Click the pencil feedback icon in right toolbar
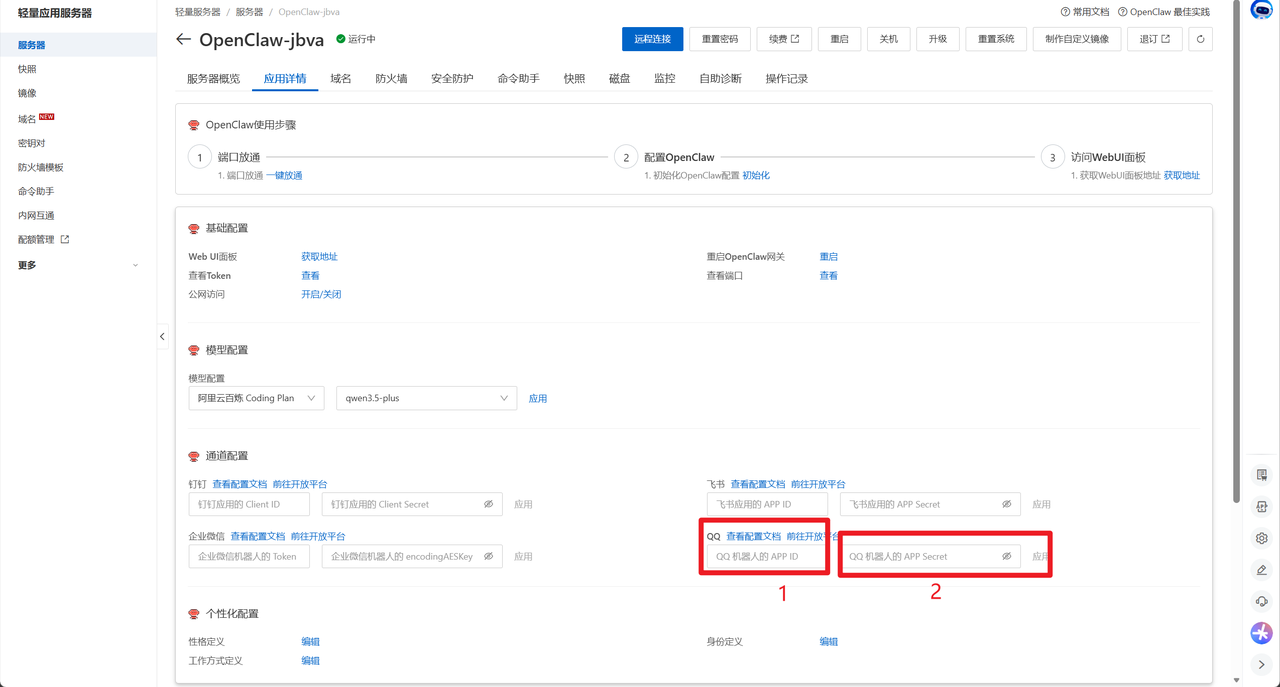Image resolution: width=1280 pixels, height=687 pixels. click(1262, 570)
